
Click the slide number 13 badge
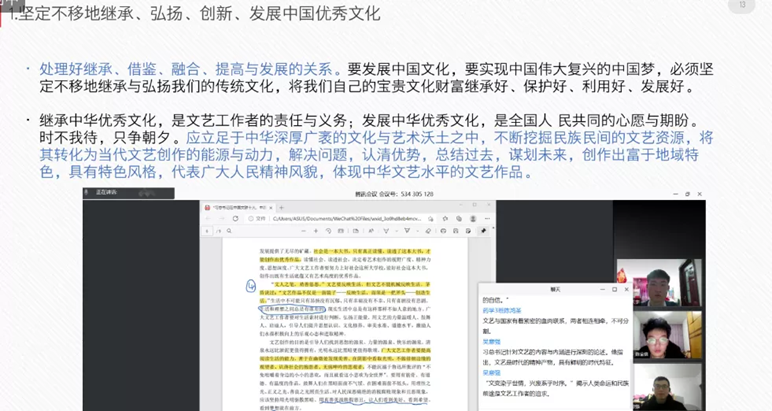coord(742,6)
